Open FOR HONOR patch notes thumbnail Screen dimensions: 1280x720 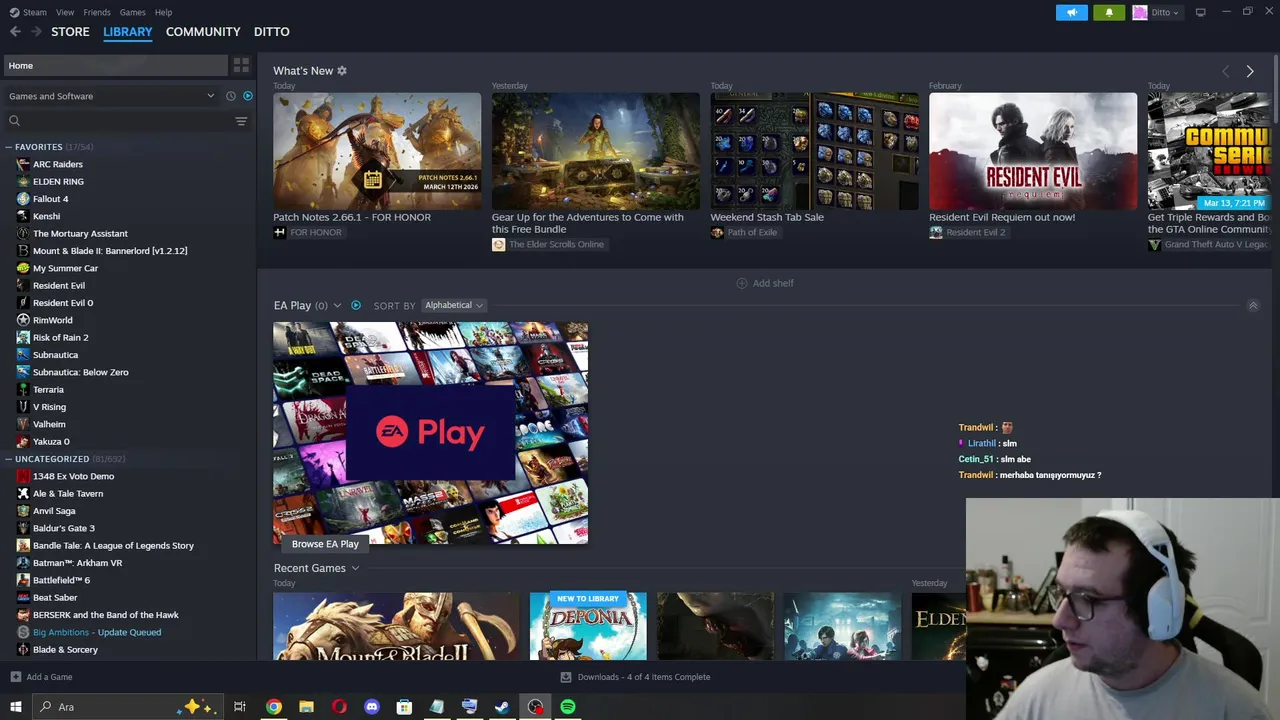377,151
